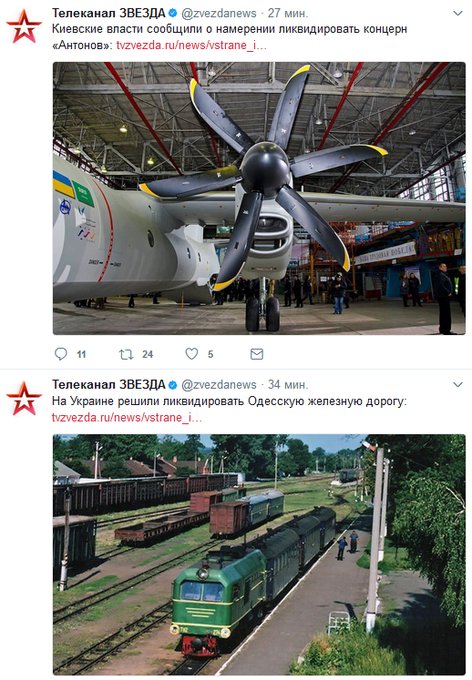
Task: Click verified badge on the 27 мин. tweet
Action: point(172,13)
